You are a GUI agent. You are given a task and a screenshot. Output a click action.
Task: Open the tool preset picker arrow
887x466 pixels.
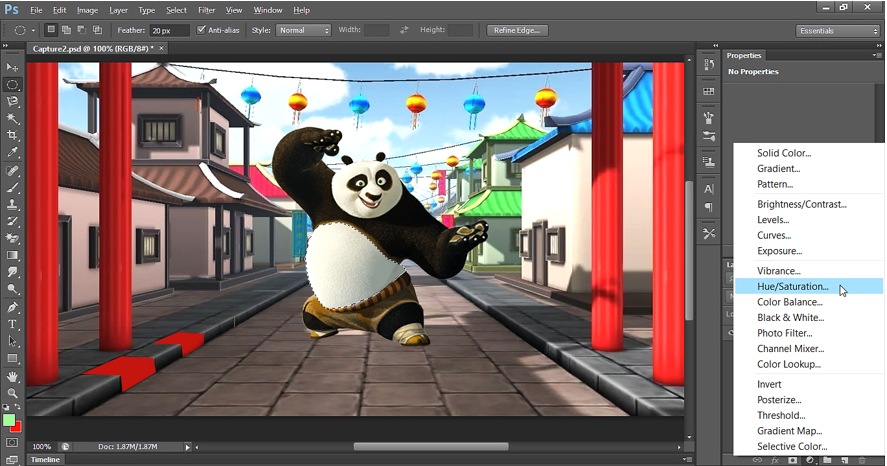[x=33, y=31]
